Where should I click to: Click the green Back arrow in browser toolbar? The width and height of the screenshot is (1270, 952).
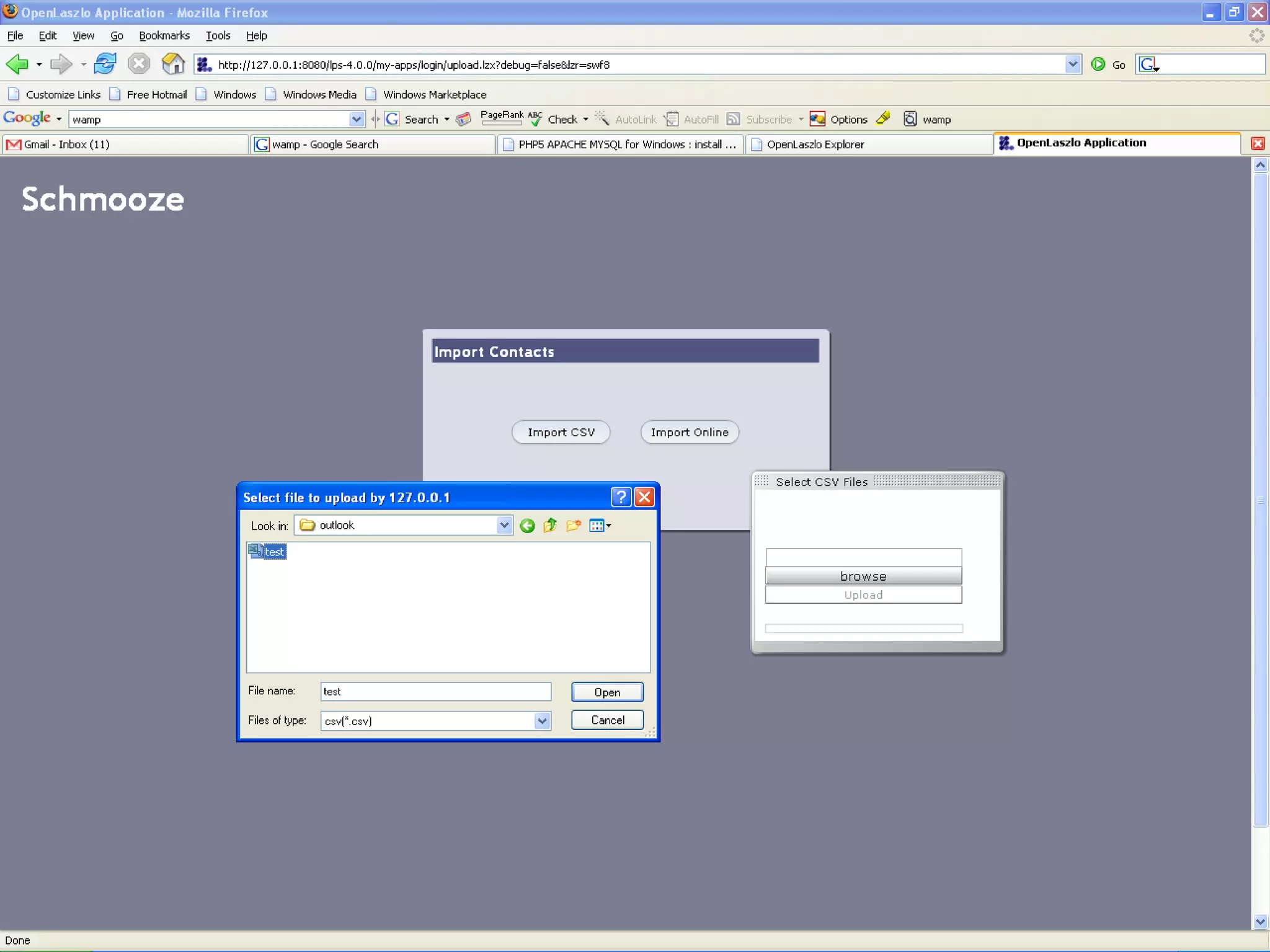point(17,64)
